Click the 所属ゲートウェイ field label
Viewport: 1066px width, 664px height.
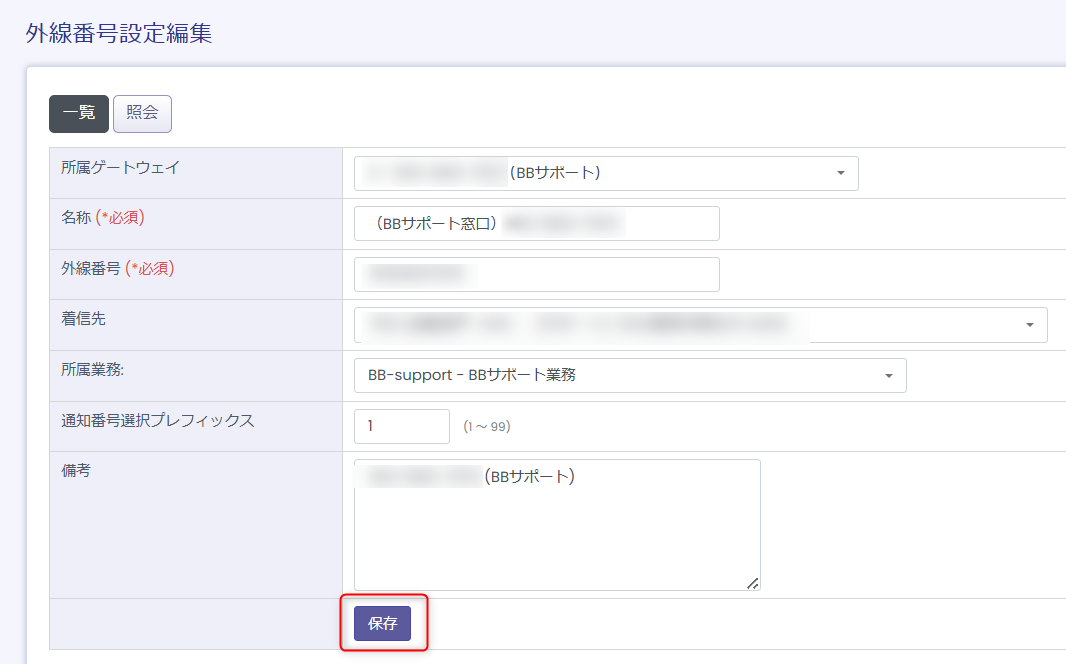[x=120, y=168]
